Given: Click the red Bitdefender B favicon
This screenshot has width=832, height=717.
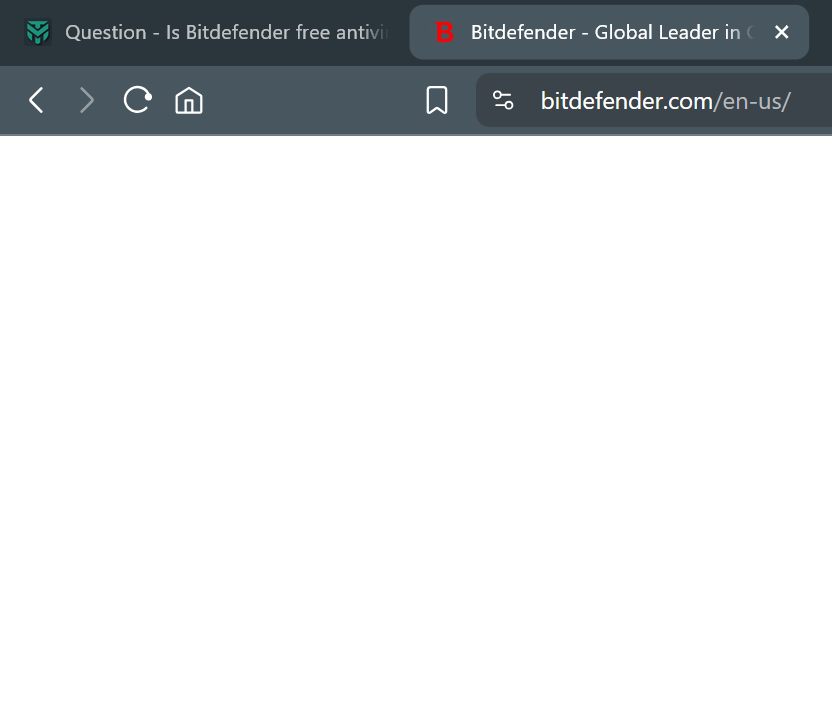Looking at the screenshot, I should point(444,32).
